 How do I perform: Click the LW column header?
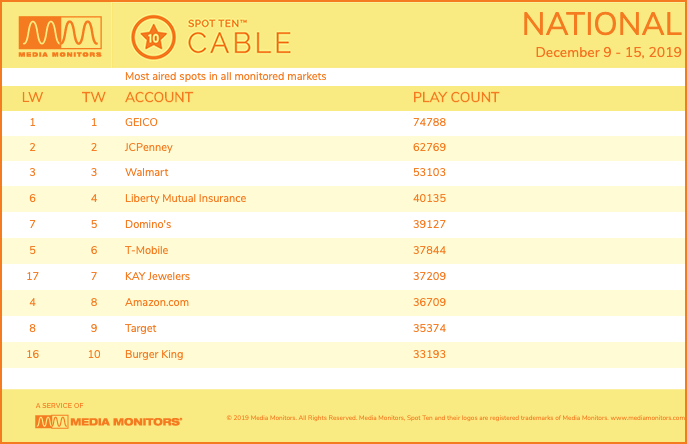tap(32, 97)
